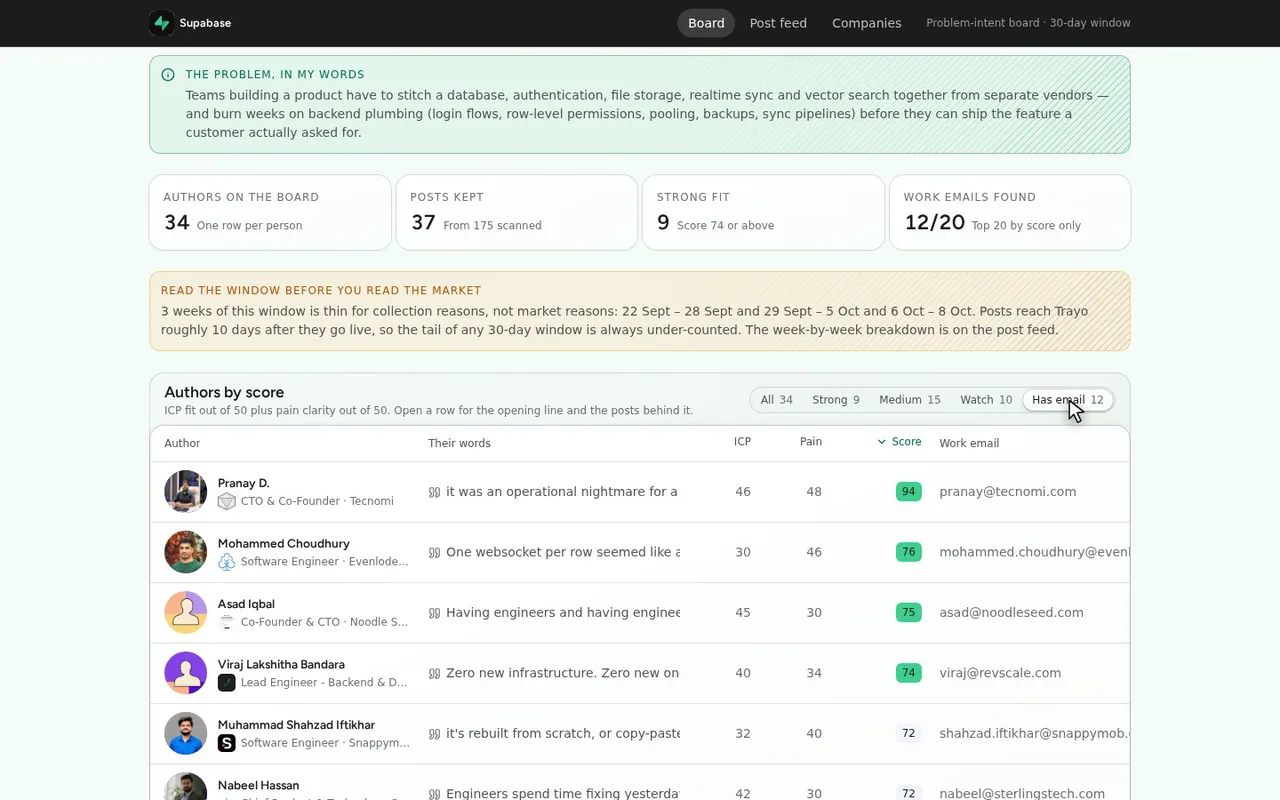Sort by the Score column header
This screenshot has width=1280, height=800.
(900, 442)
